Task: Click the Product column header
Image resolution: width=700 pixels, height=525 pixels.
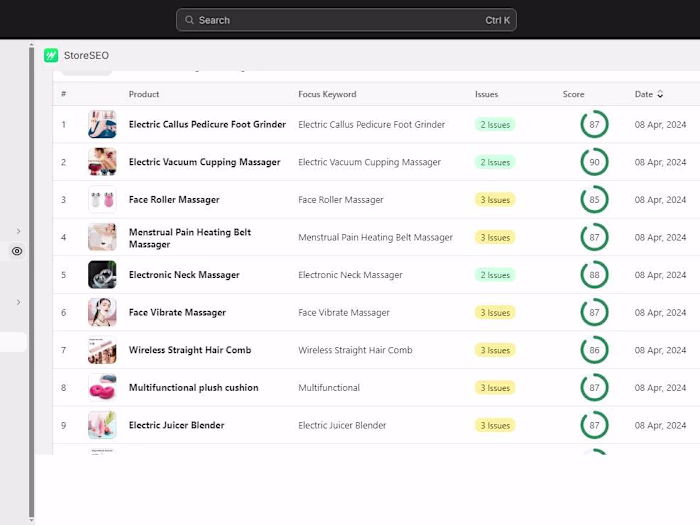Action: pos(144,94)
